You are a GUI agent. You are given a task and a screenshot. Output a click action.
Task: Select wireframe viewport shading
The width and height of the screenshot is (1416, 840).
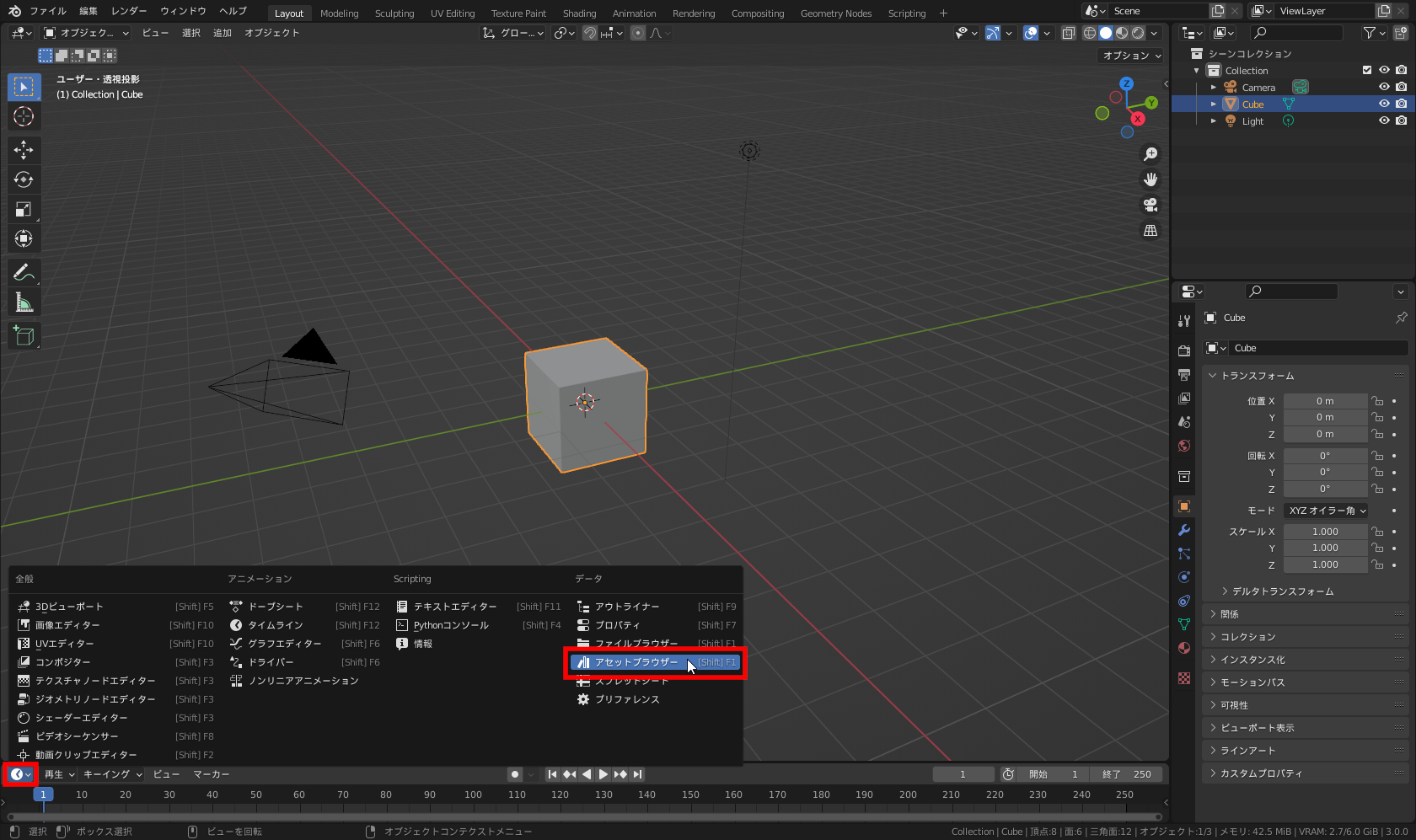coord(1090,33)
